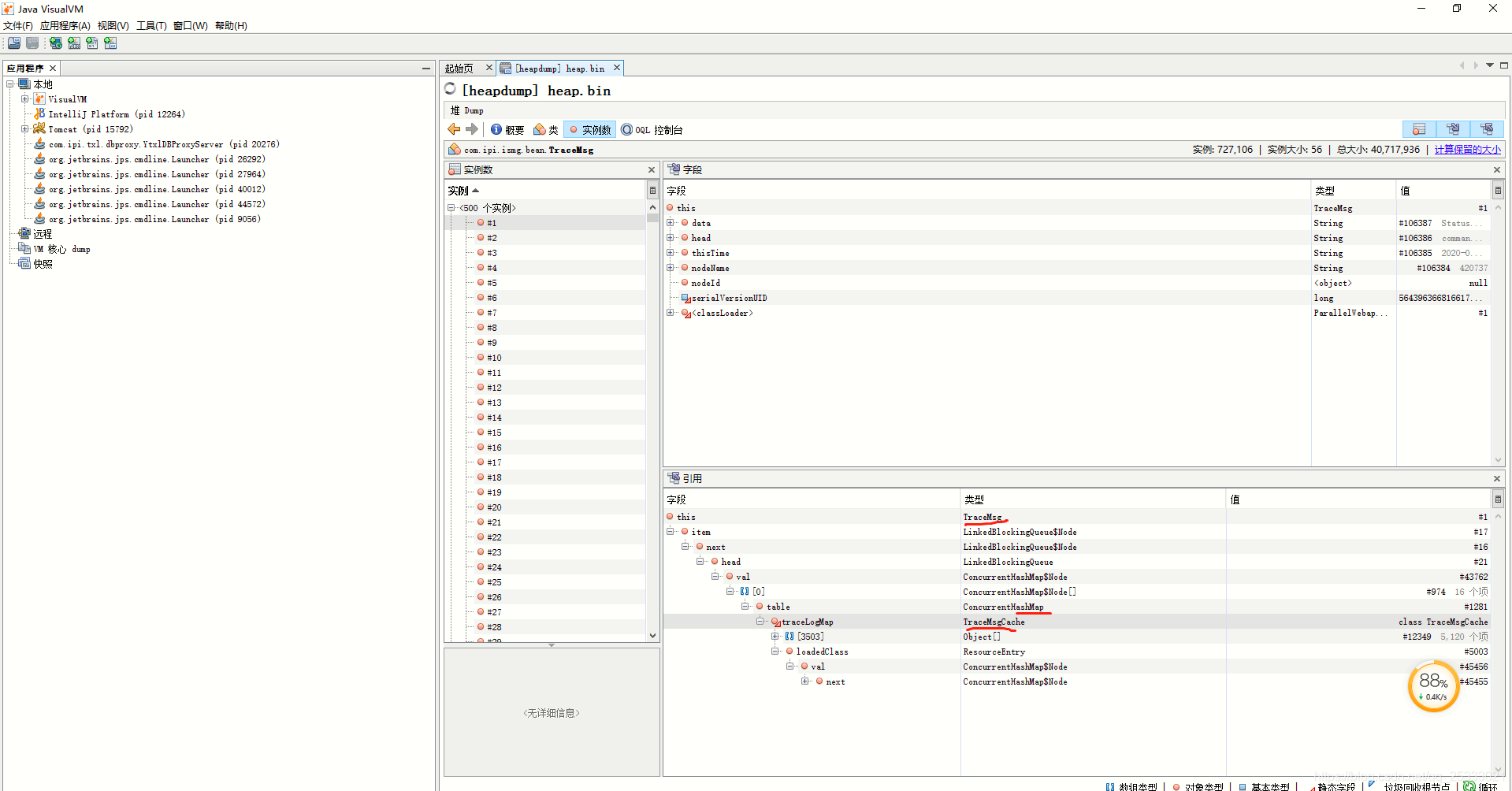Image resolution: width=1512 pixels, height=791 pixels.
Task: Collapse the Tomcat (pid 15792) tree node
Action: pos(24,128)
